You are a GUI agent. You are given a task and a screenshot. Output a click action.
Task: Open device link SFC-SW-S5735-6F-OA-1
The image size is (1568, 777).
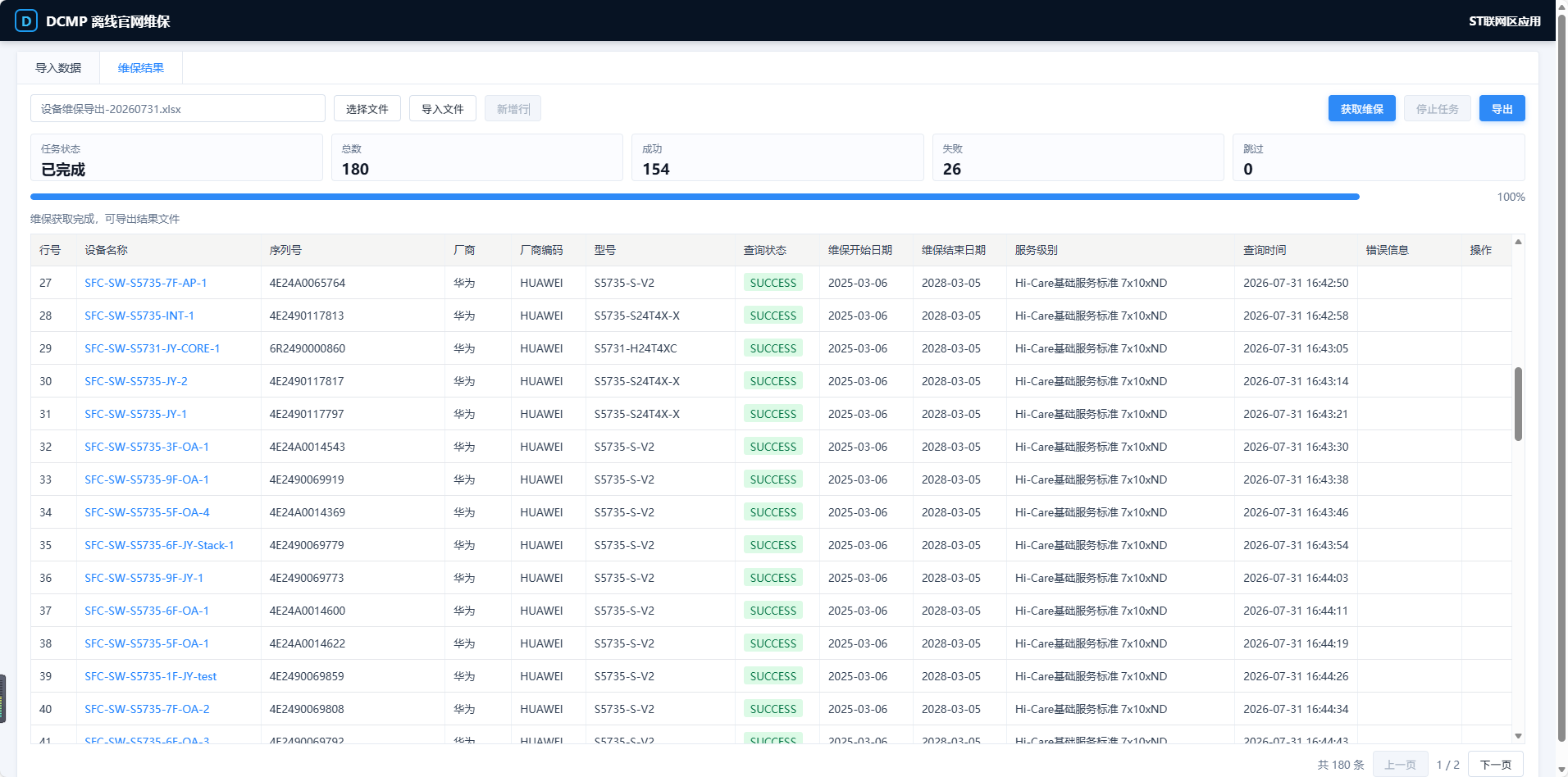click(x=147, y=611)
